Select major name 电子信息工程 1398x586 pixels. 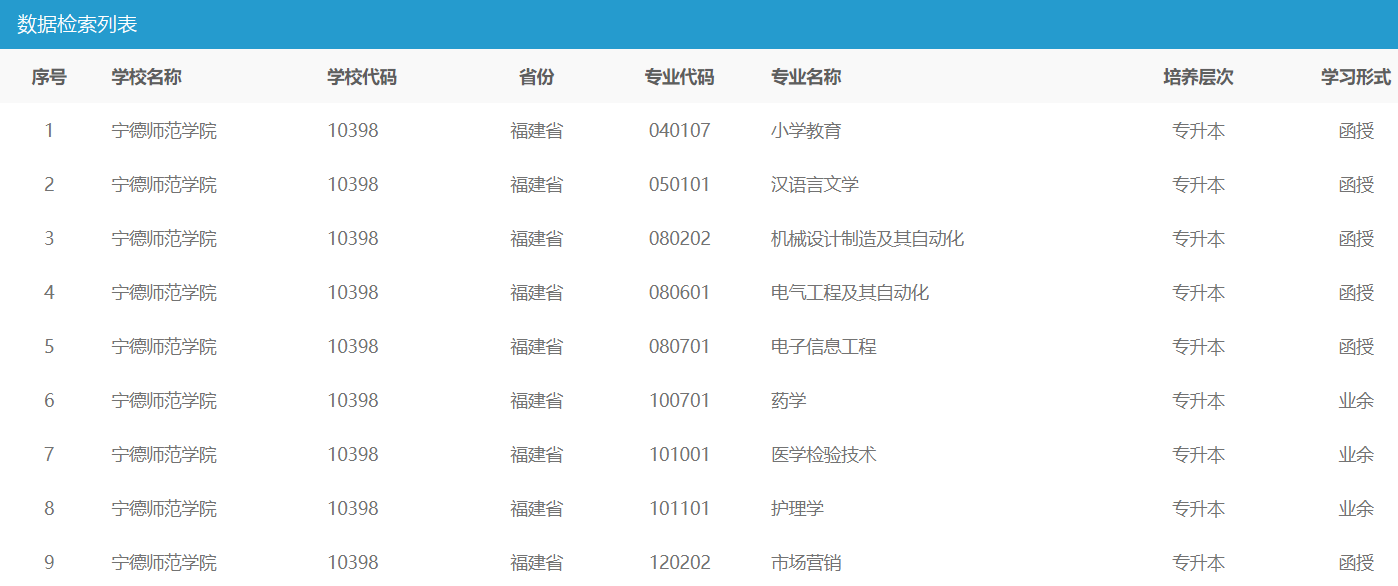coord(824,347)
